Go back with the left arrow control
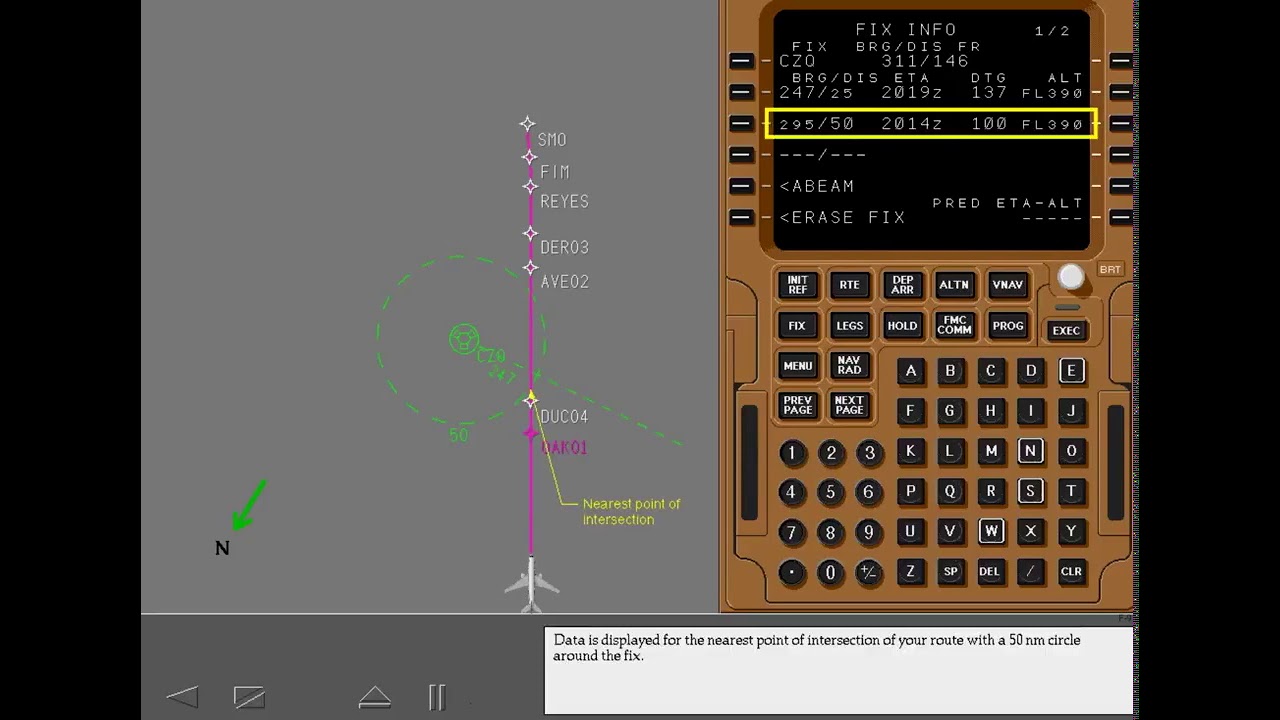 tap(182, 696)
